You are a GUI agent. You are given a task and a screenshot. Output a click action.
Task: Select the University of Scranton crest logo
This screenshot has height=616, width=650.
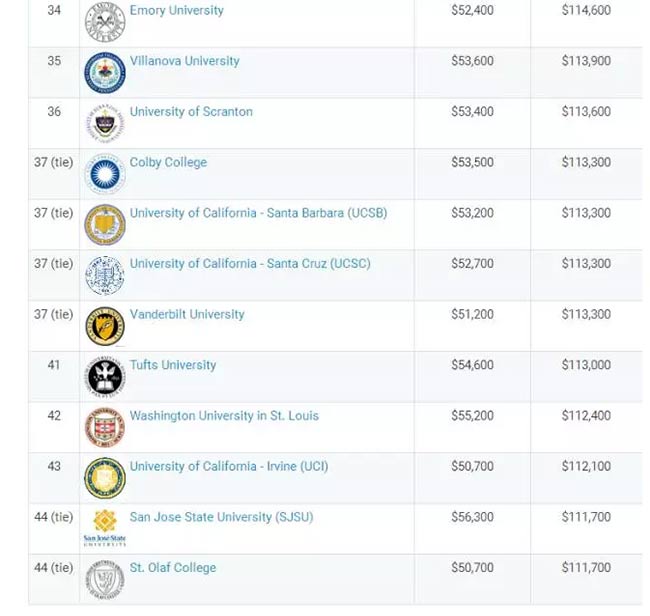tap(105, 123)
